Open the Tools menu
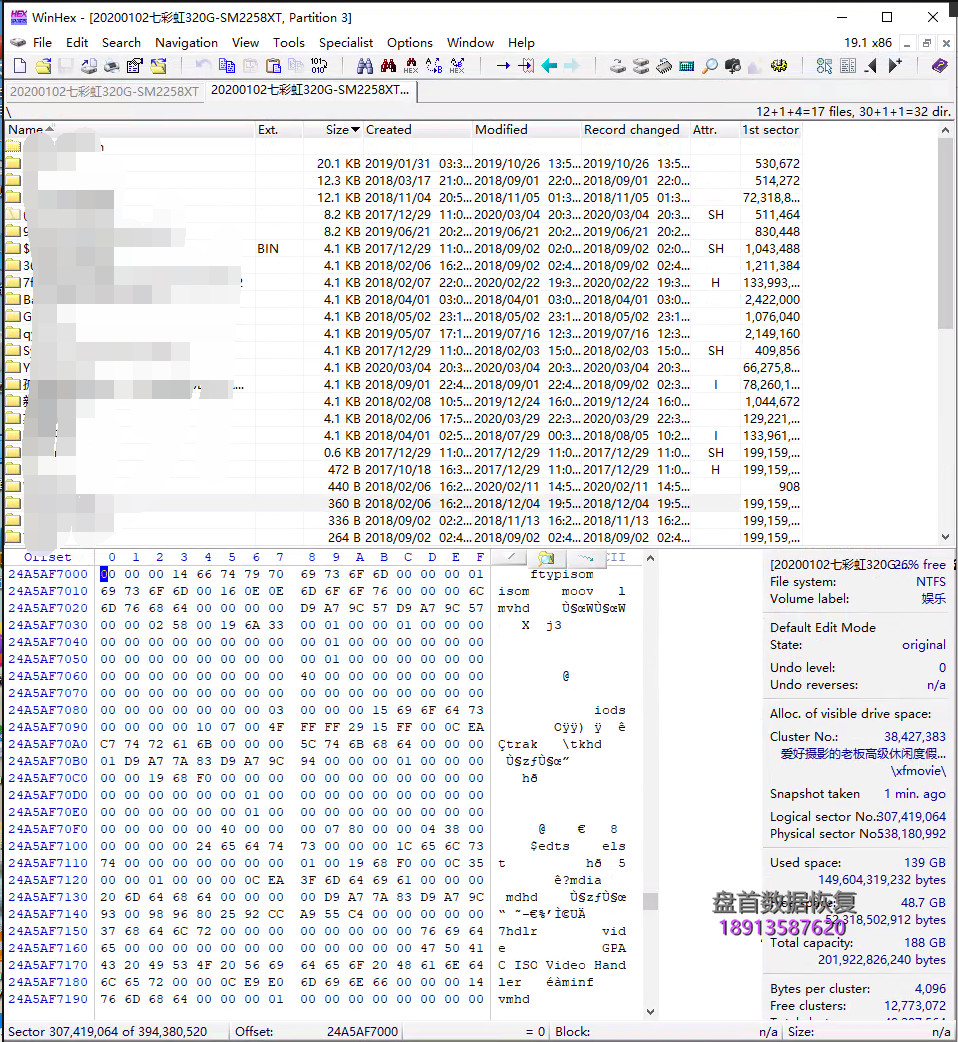Screen dimensions: 958x1042 288,43
